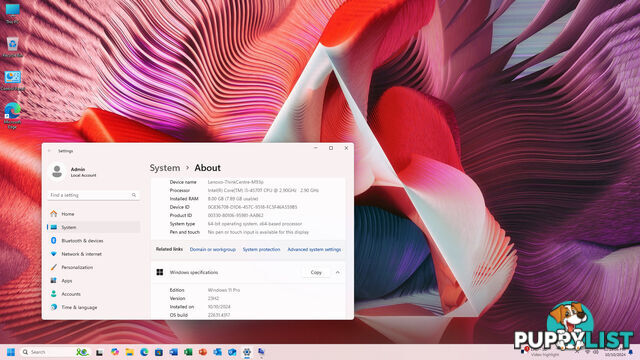Maximize the Settings window

(331, 148)
